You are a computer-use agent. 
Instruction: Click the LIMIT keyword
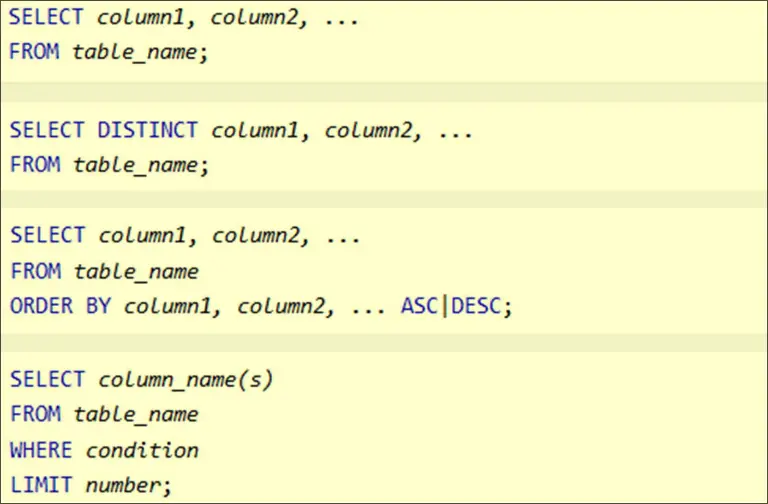click(x=41, y=486)
